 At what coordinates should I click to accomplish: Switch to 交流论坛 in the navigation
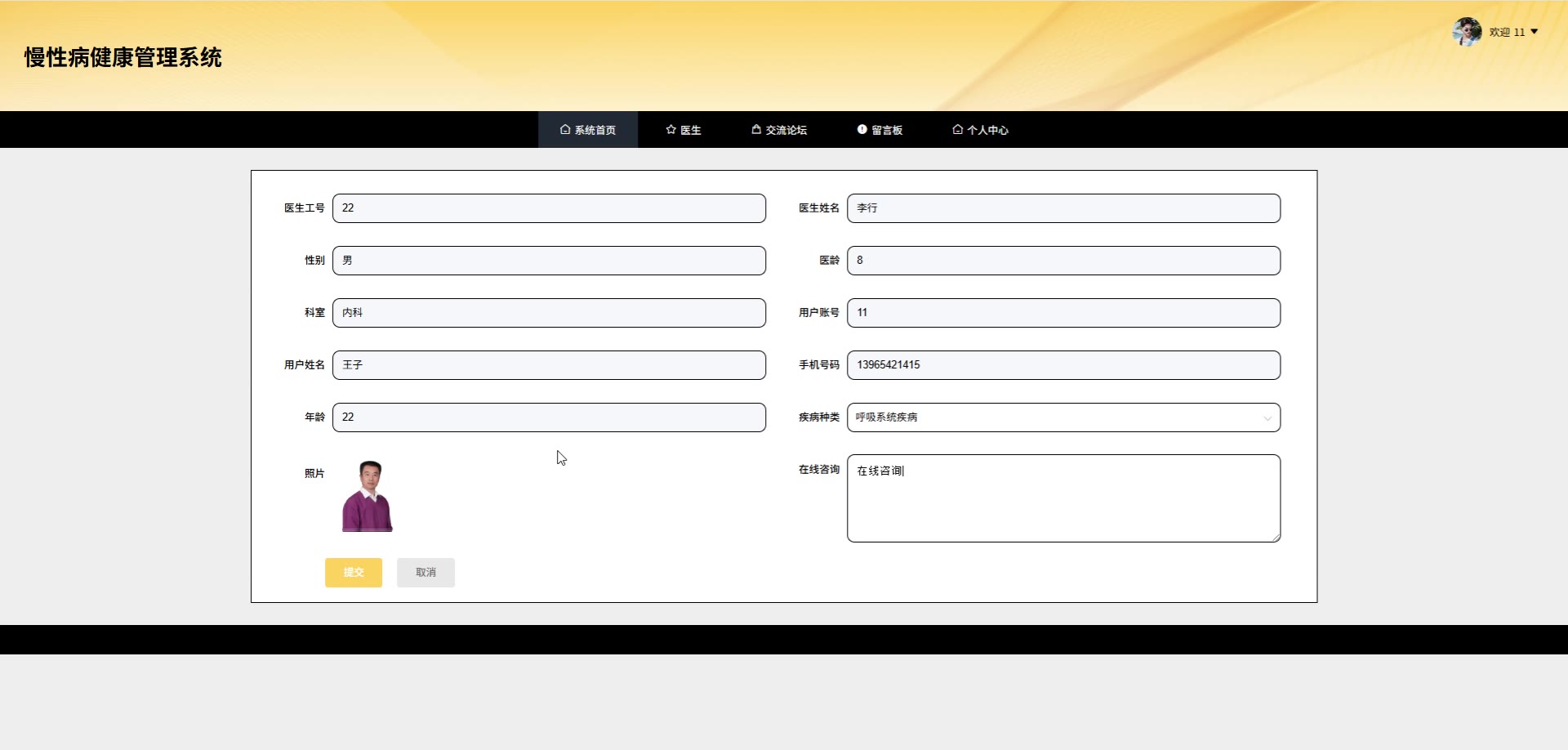click(x=779, y=130)
